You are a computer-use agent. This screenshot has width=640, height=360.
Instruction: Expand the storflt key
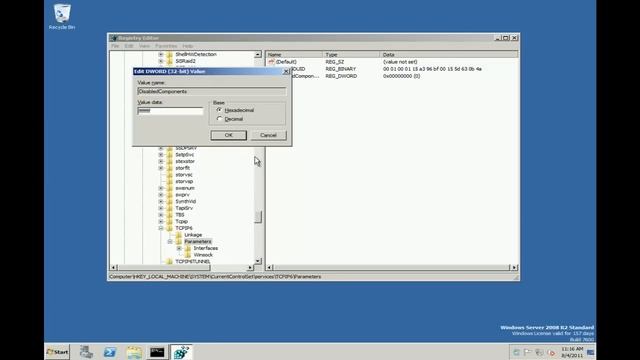(x=161, y=168)
